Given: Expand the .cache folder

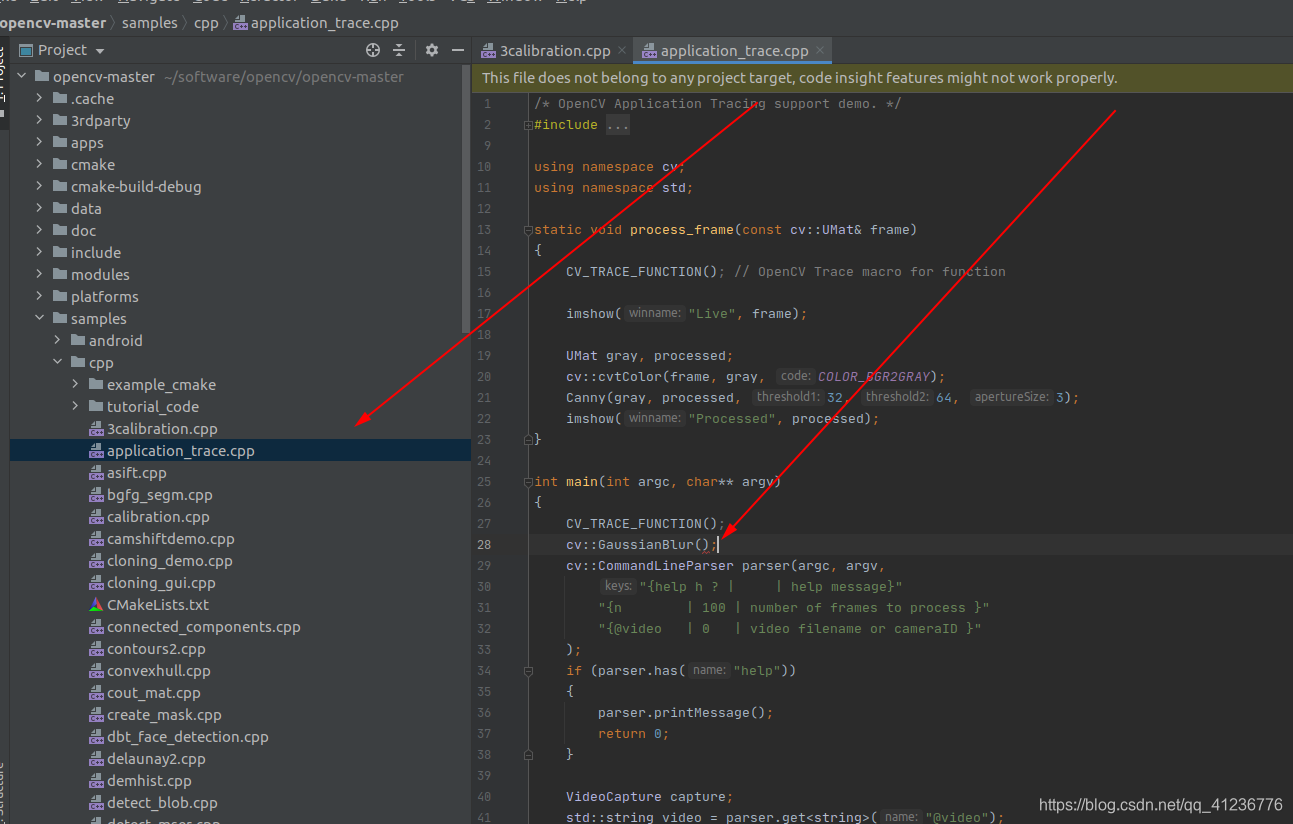Looking at the screenshot, I should tap(39, 99).
